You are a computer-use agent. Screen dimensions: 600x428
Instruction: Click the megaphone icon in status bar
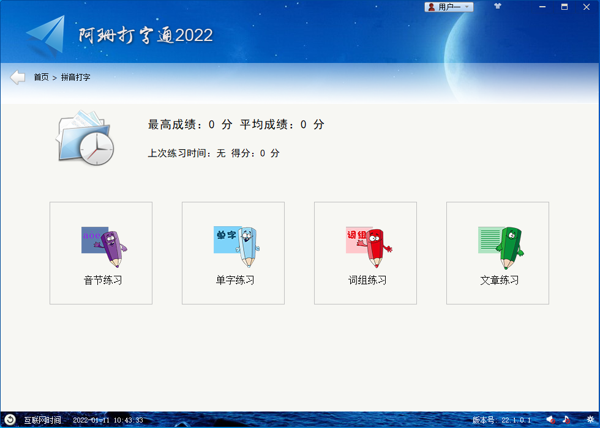tap(550, 419)
